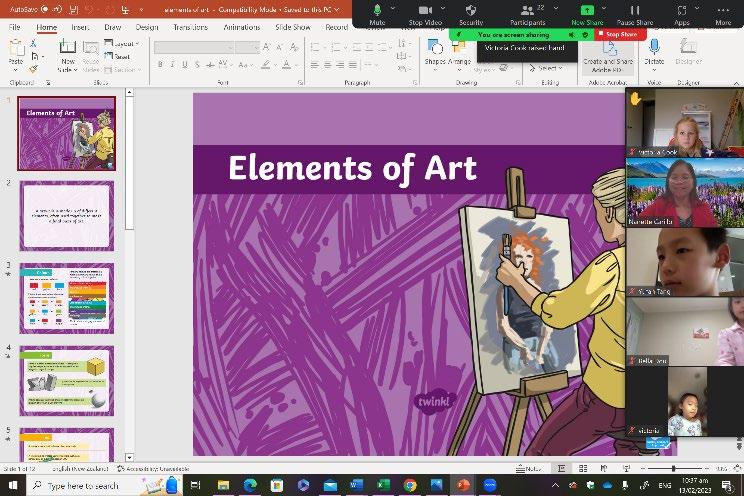Open the File menu
Screen dimensions: 744x496
15,27
